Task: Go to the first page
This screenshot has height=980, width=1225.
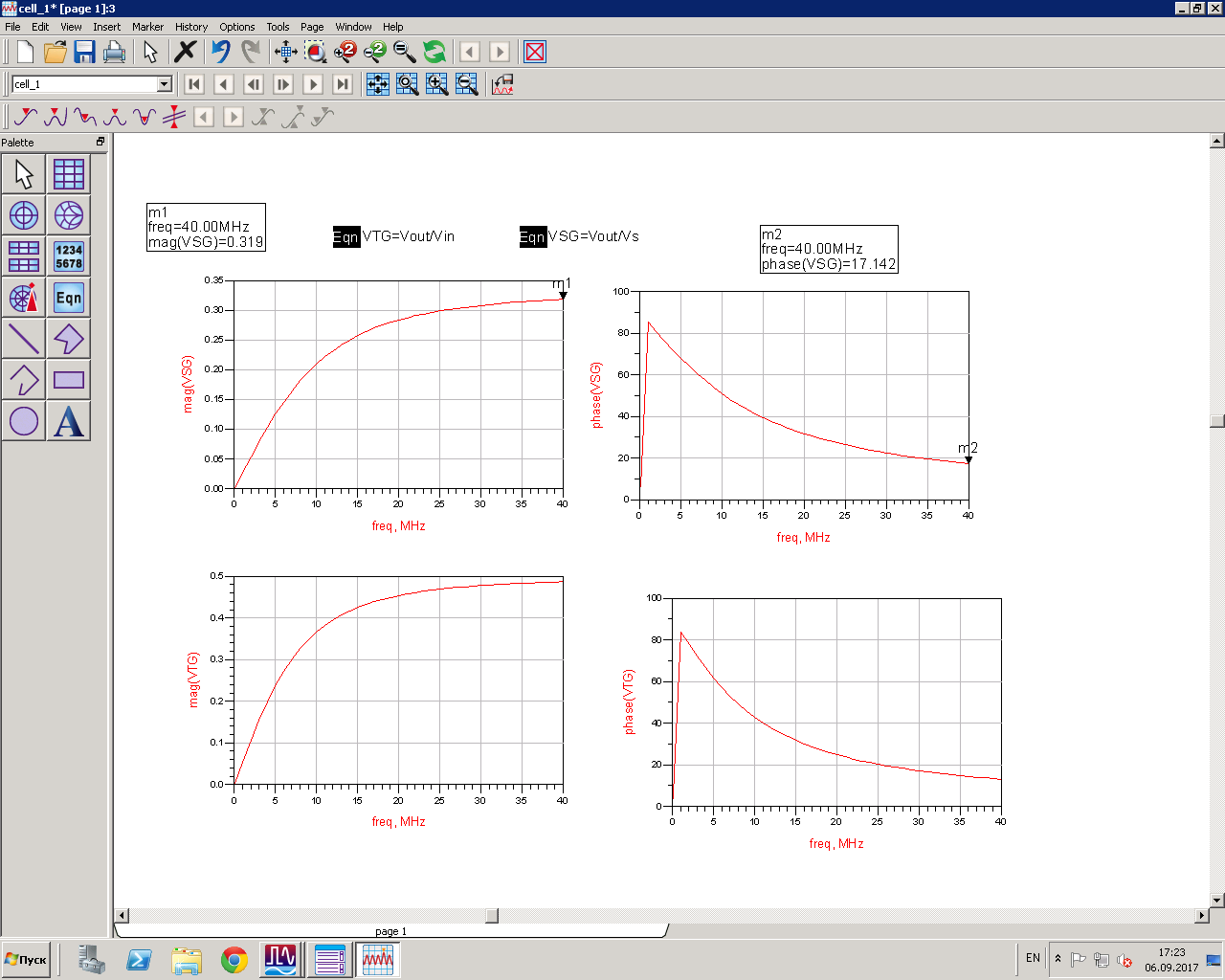Action: (194, 84)
